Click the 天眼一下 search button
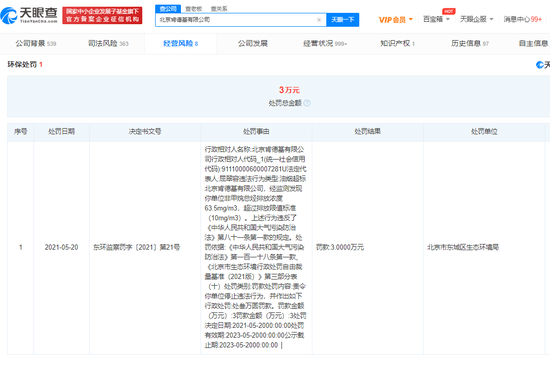The height and width of the screenshot is (367, 550). click(x=342, y=20)
